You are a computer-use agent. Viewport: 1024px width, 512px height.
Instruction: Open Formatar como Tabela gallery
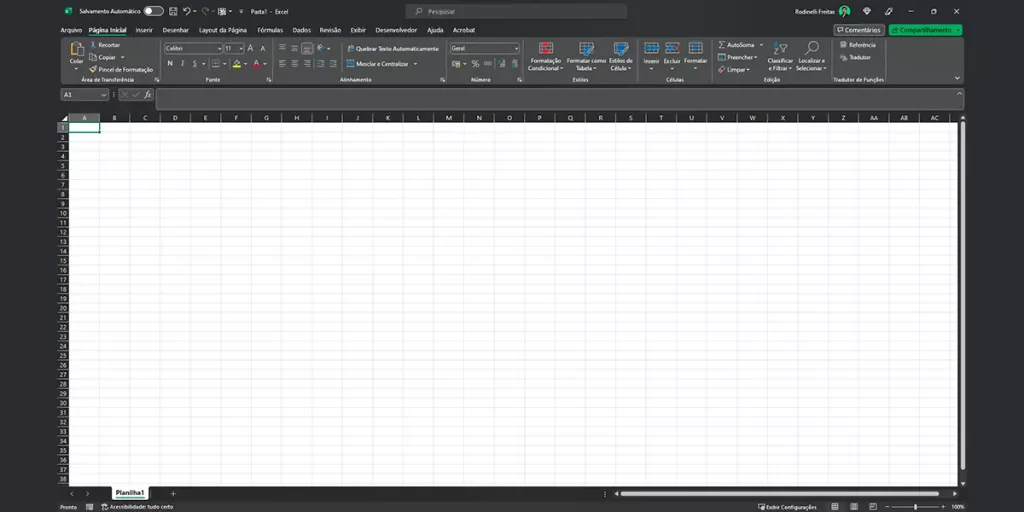tap(586, 57)
